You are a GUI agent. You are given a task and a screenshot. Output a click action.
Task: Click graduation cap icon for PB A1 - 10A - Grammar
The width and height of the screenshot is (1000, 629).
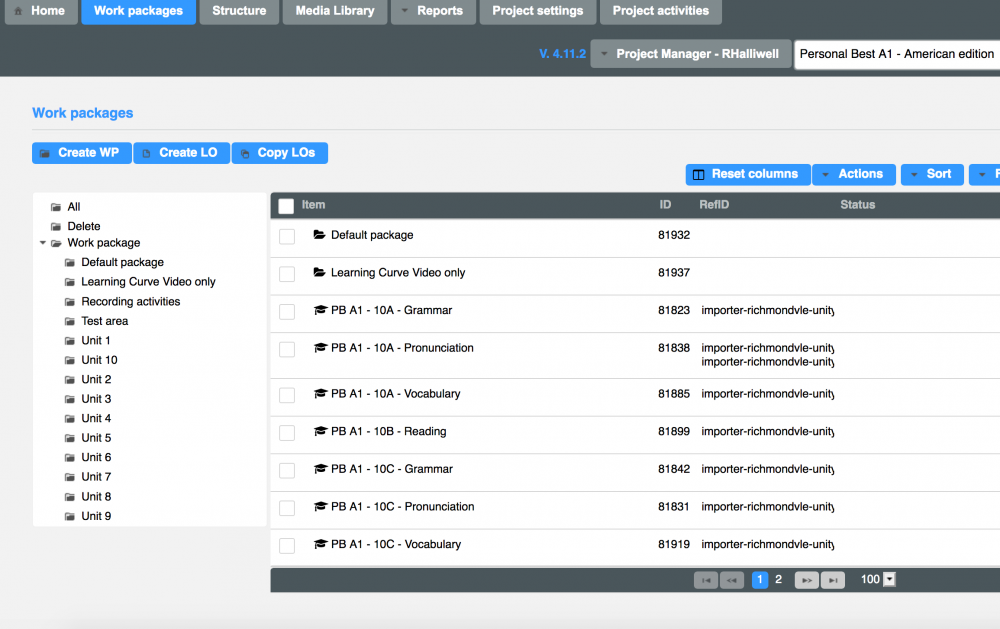[x=320, y=311]
